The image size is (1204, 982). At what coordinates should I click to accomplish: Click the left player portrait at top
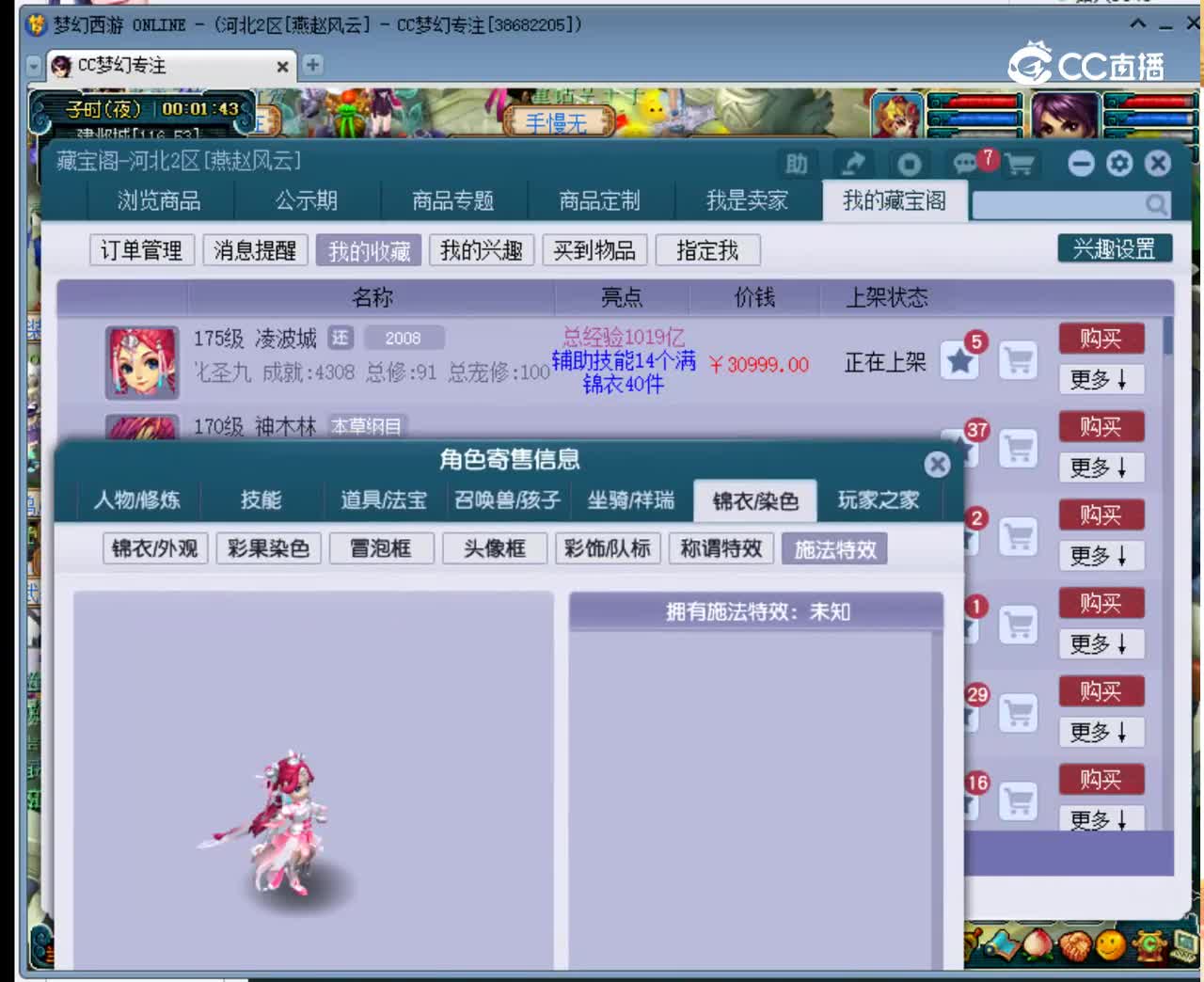[896, 117]
